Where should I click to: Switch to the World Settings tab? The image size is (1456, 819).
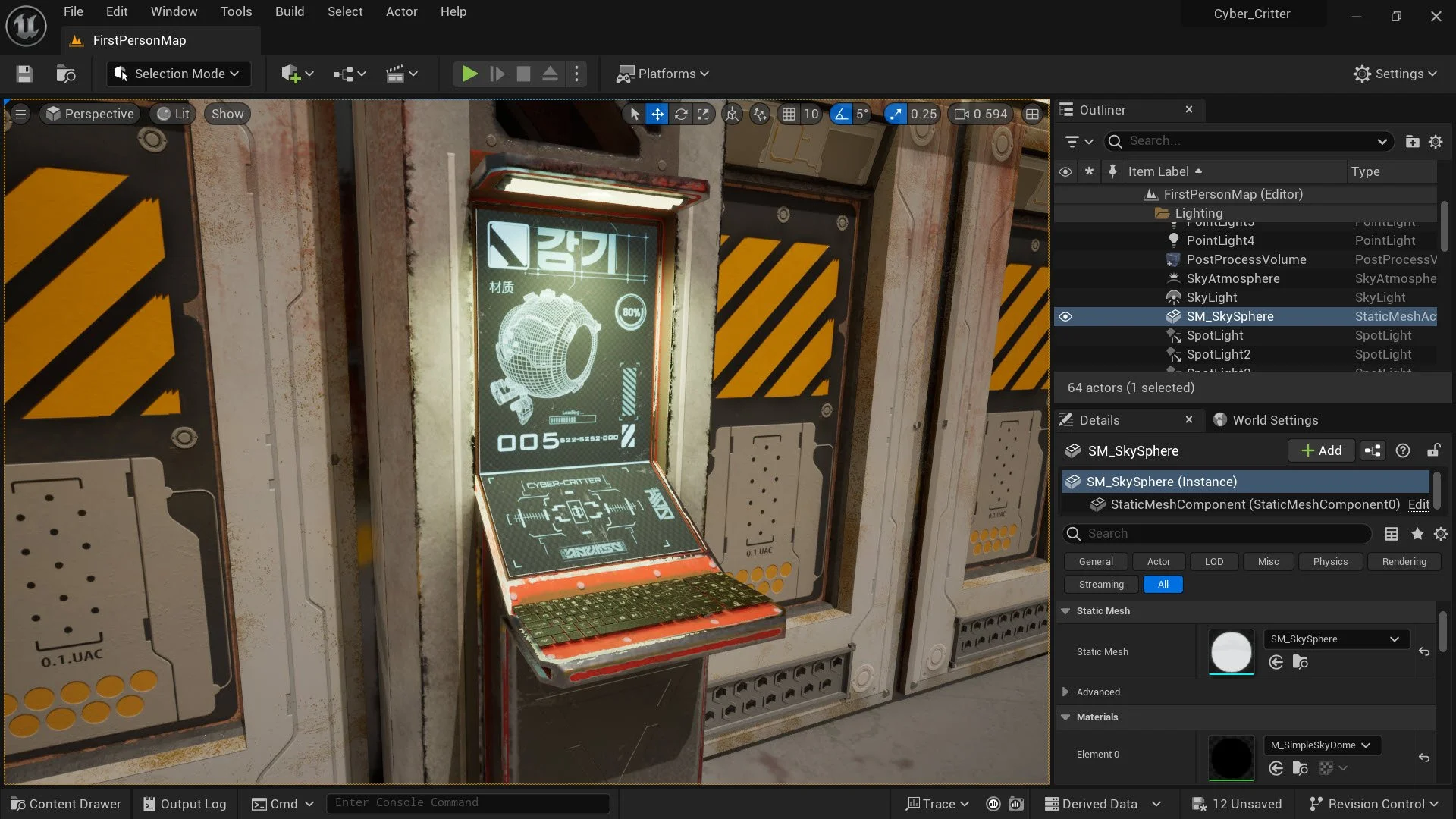[x=1266, y=420]
